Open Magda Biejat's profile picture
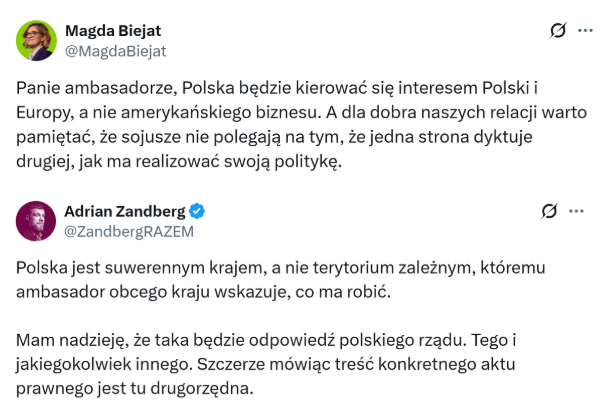604x415 pixels. pos(36,39)
